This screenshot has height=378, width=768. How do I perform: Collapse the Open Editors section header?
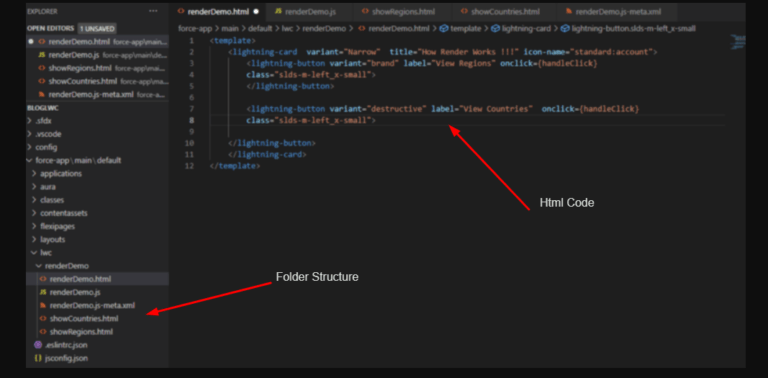(51, 28)
